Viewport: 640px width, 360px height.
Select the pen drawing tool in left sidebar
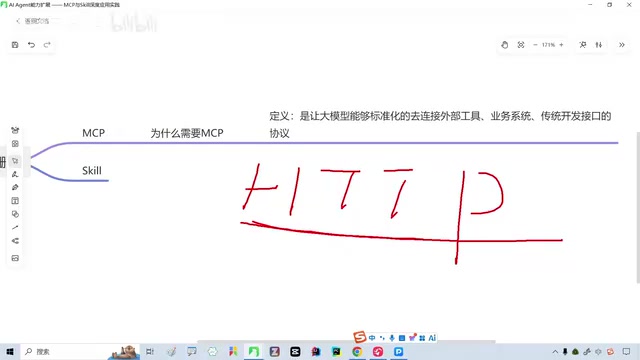click(15, 187)
